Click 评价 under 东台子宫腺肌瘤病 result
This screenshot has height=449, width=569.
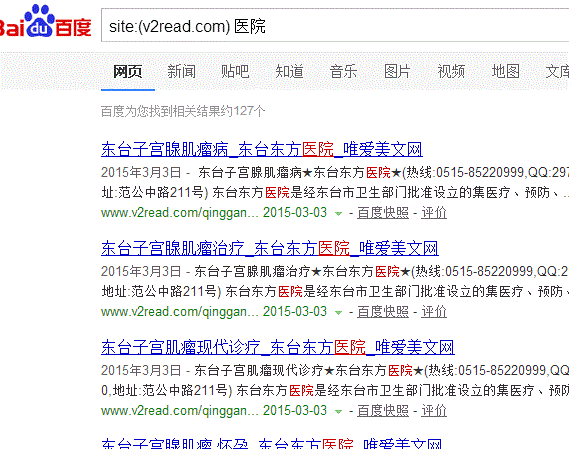pyautogui.click(x=434, y=213)
